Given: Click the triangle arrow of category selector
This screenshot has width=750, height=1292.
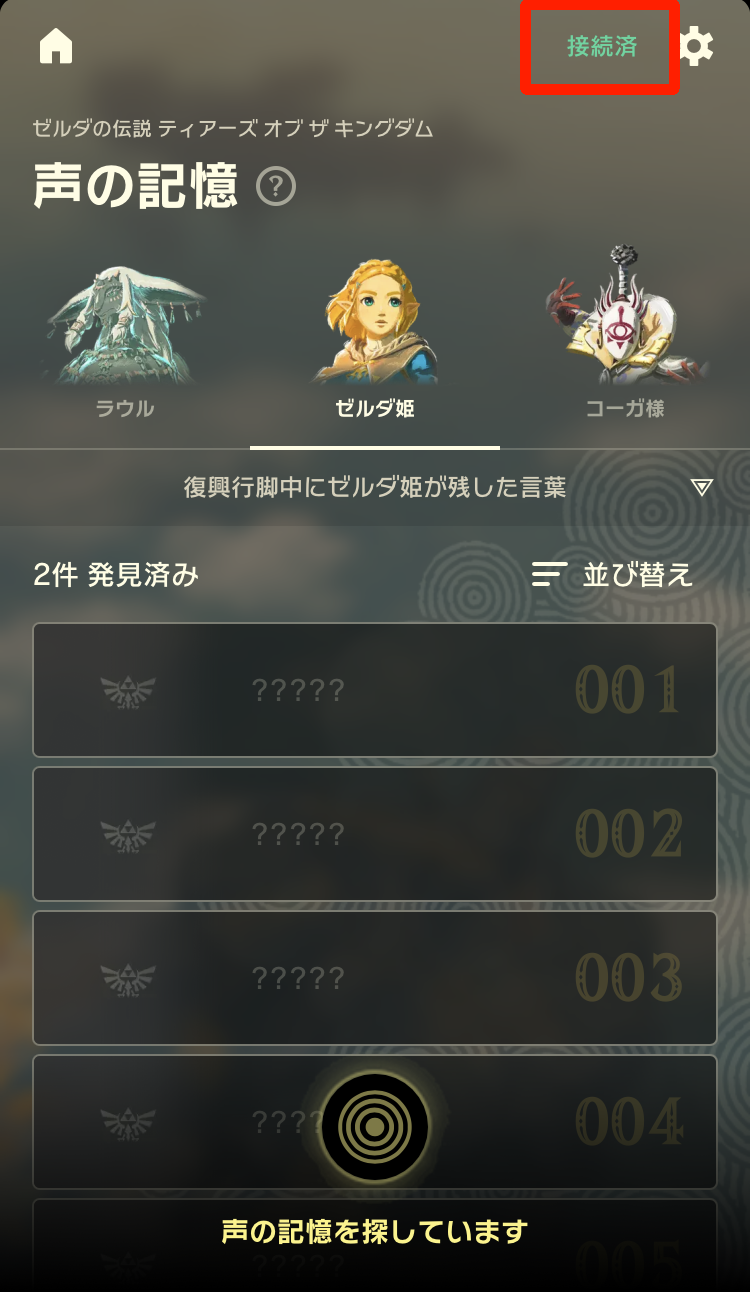Looking at the screenshot, I should pos(702,487).
